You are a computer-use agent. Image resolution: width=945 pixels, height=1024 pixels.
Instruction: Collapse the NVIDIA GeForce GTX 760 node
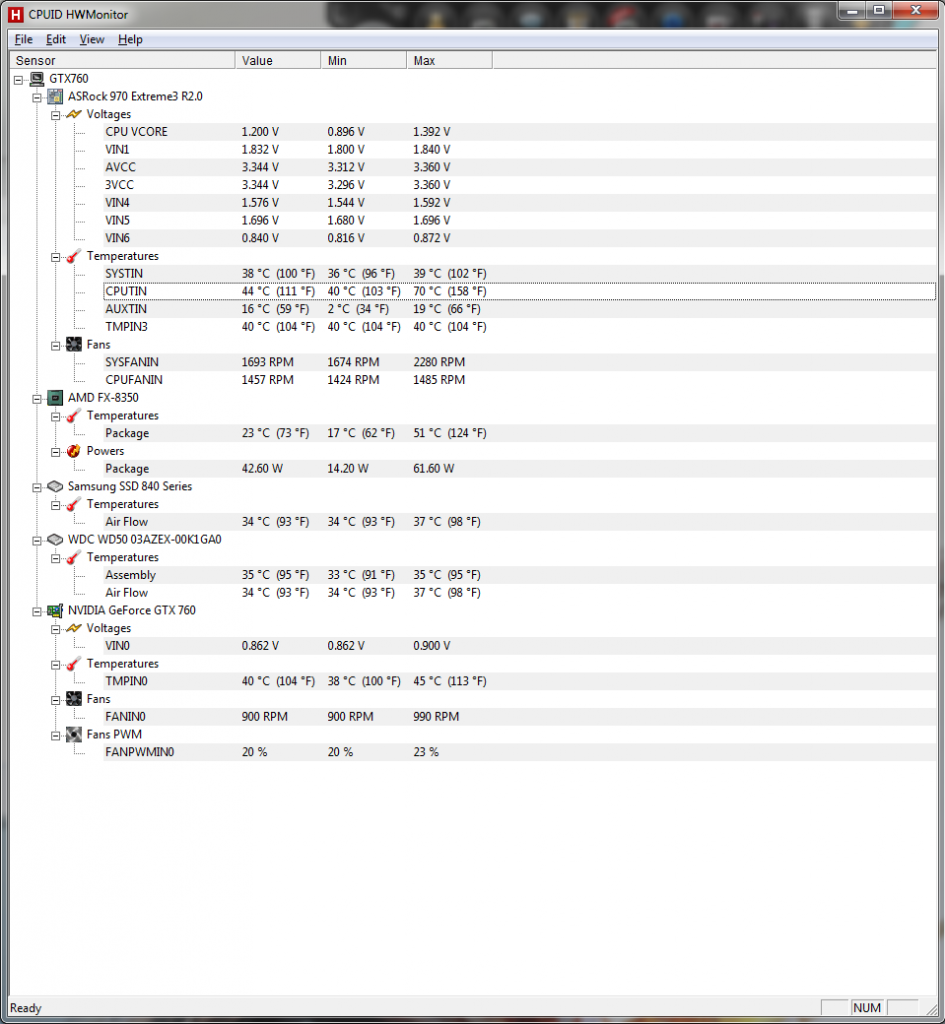tap(37, 611)
